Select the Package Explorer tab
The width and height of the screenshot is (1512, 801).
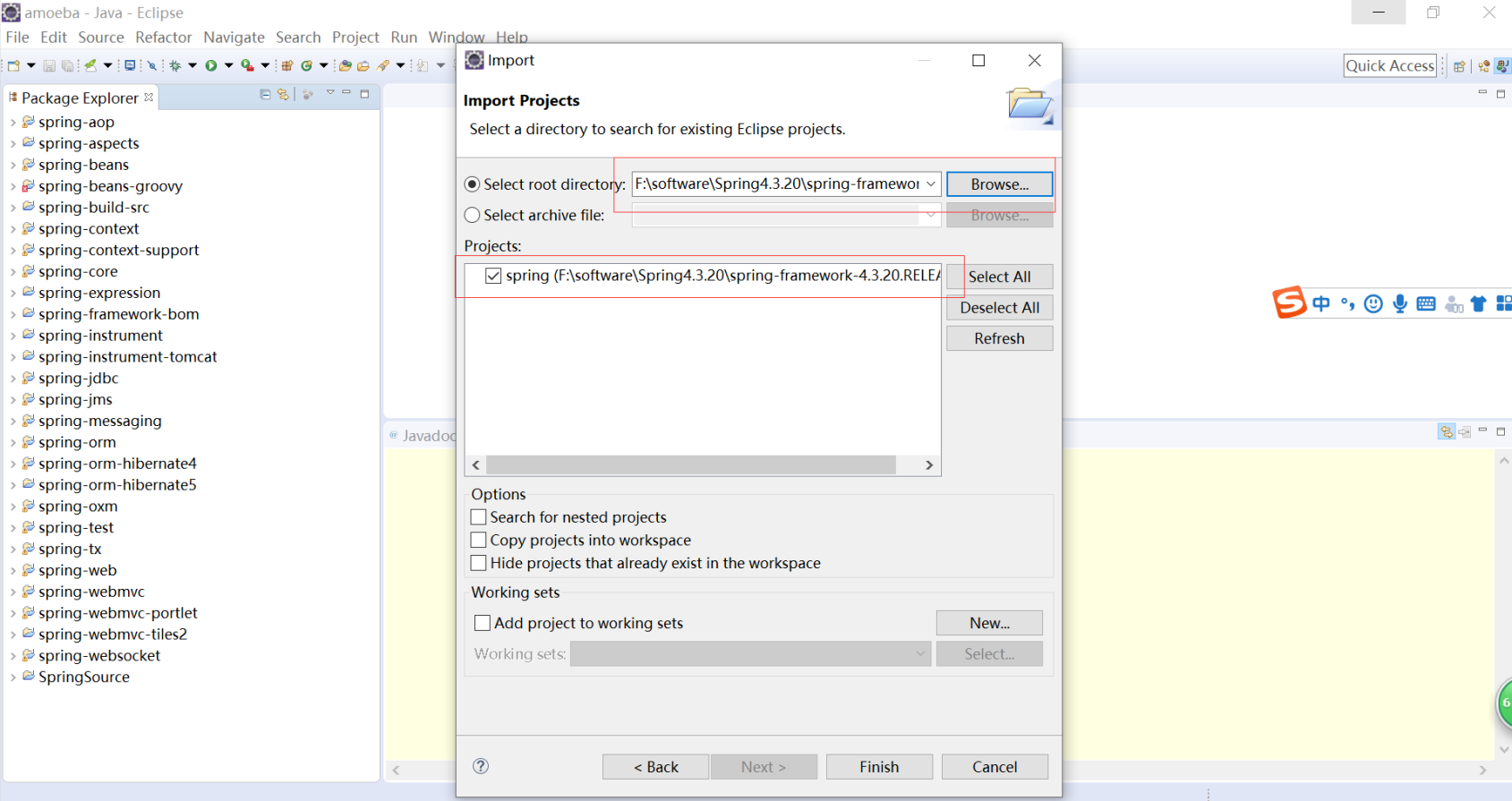pos(81,98)
